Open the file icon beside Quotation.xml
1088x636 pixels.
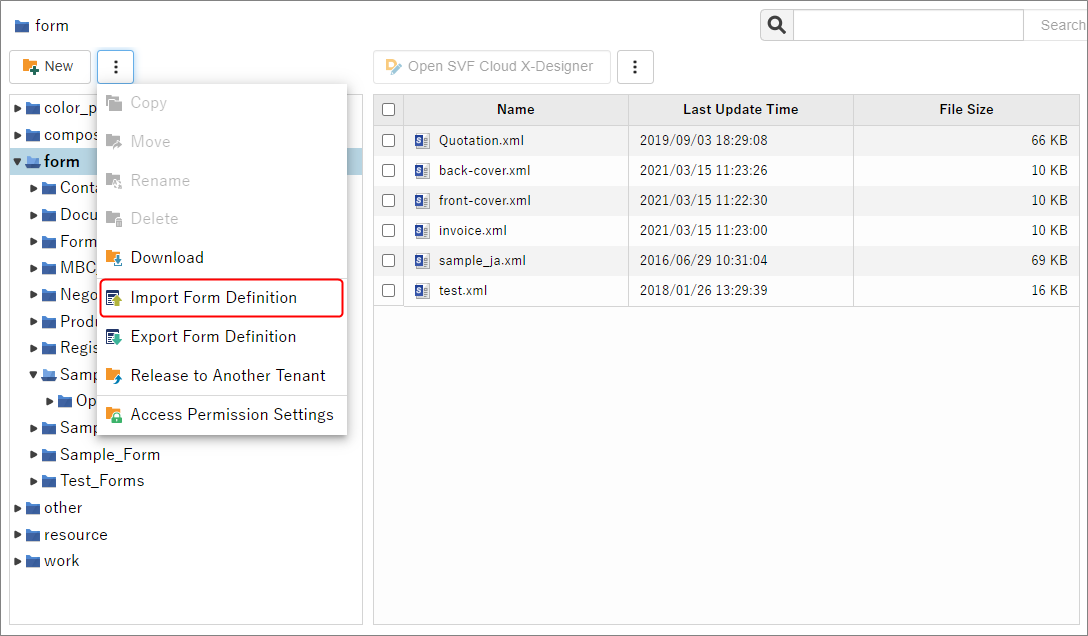[420, 140]
